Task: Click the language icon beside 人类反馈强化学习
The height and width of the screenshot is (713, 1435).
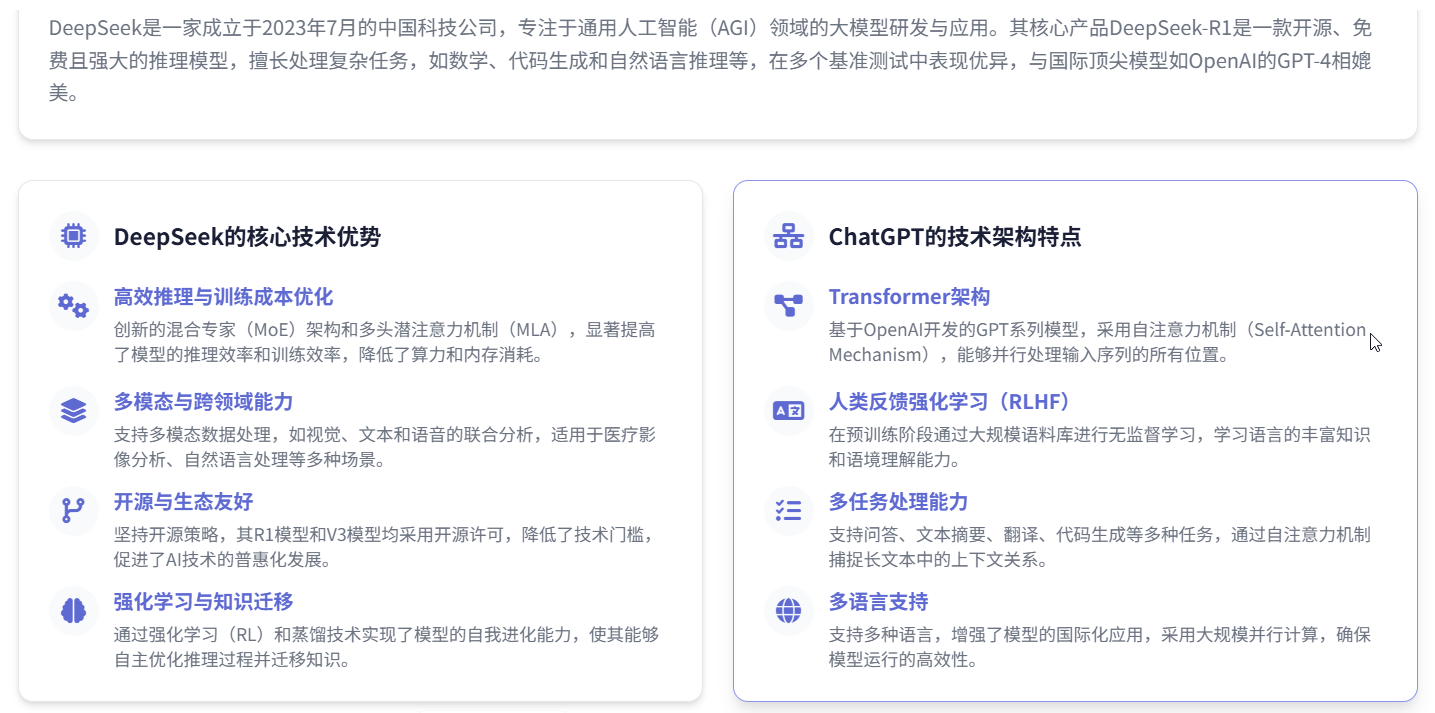Action: pos(788,411)
